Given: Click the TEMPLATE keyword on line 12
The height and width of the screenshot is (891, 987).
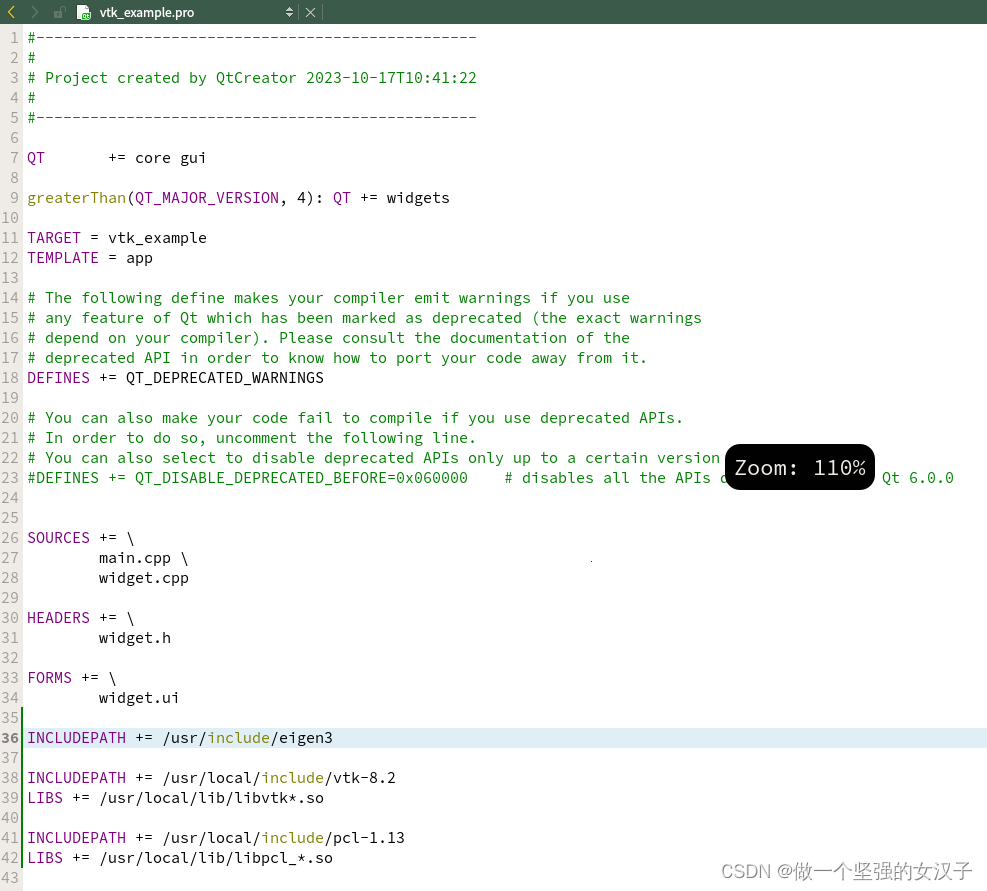Looking at the screenshot, I should (x=62, y=257).
